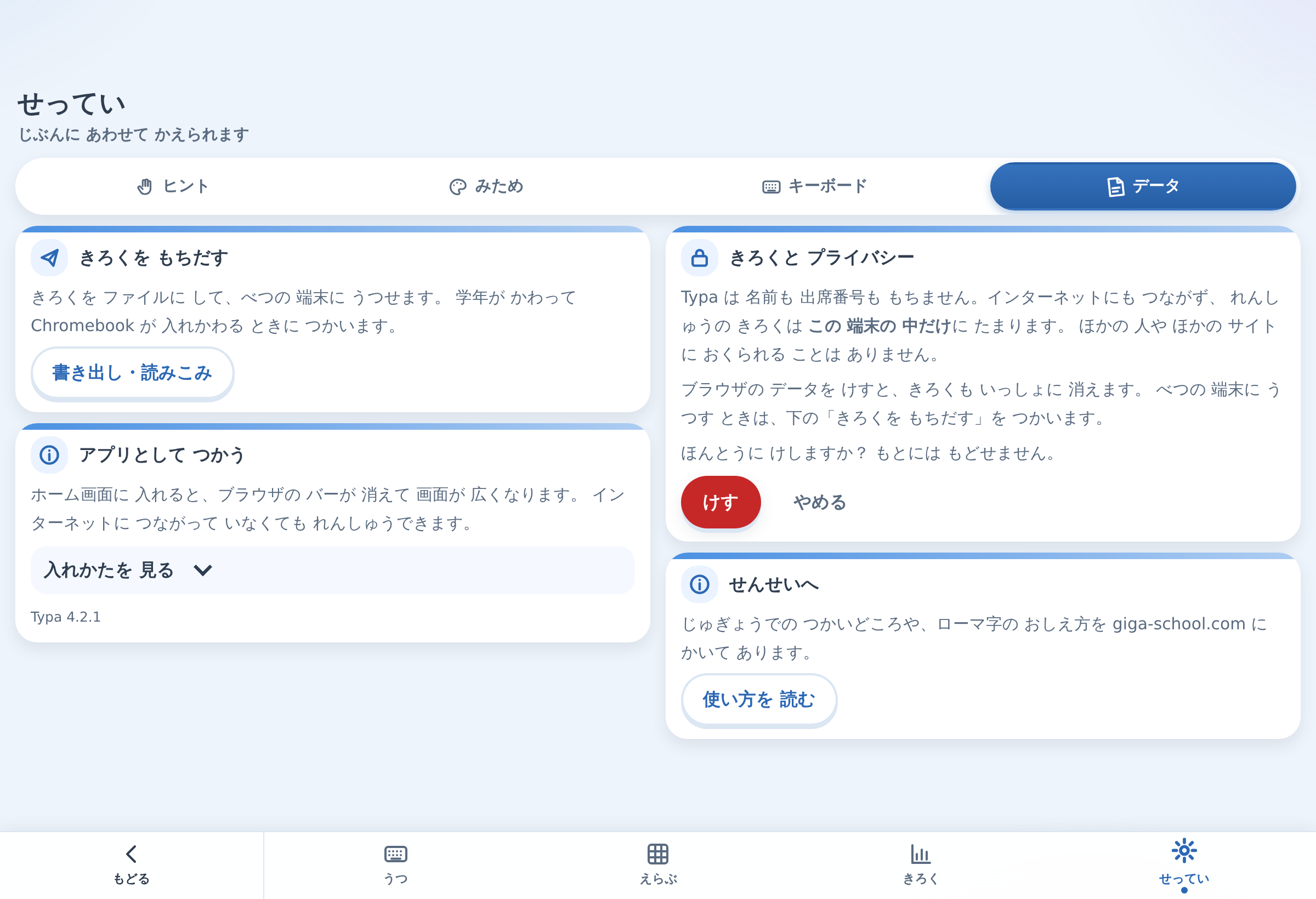1316x899 pixels.
Task: Select the データ tab
Action: tap(1143, 186)
